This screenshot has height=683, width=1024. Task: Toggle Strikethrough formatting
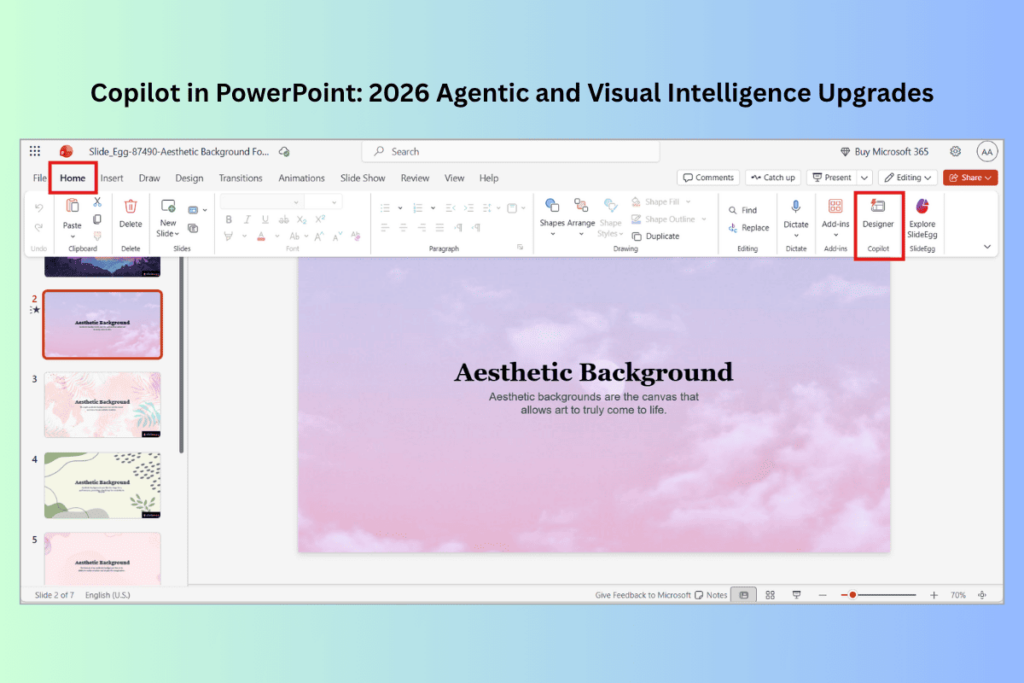point(283,220)
